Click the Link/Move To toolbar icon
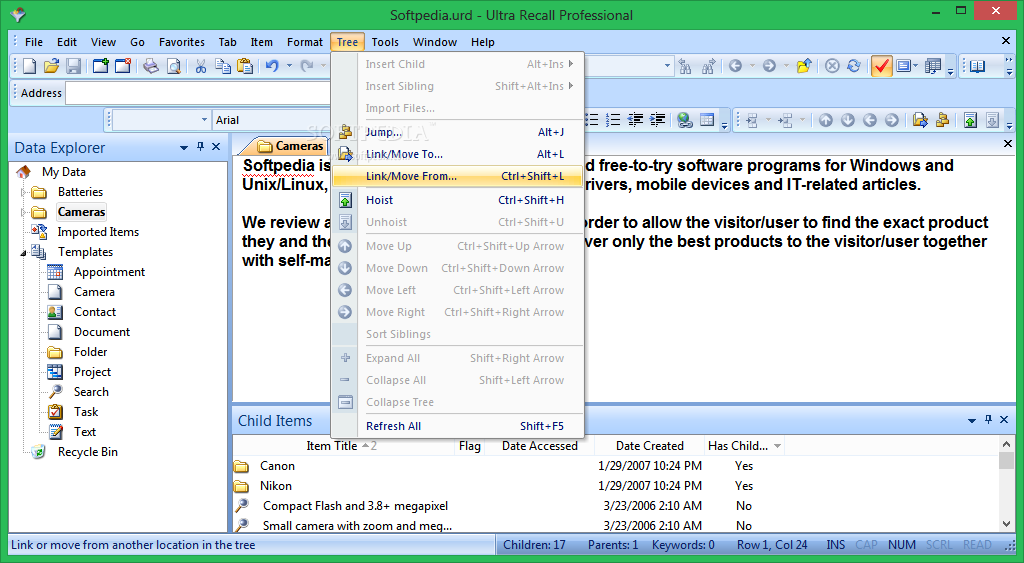Image resolution: width=1024 pixels, height=563 pixels. [x=920, y=120]
